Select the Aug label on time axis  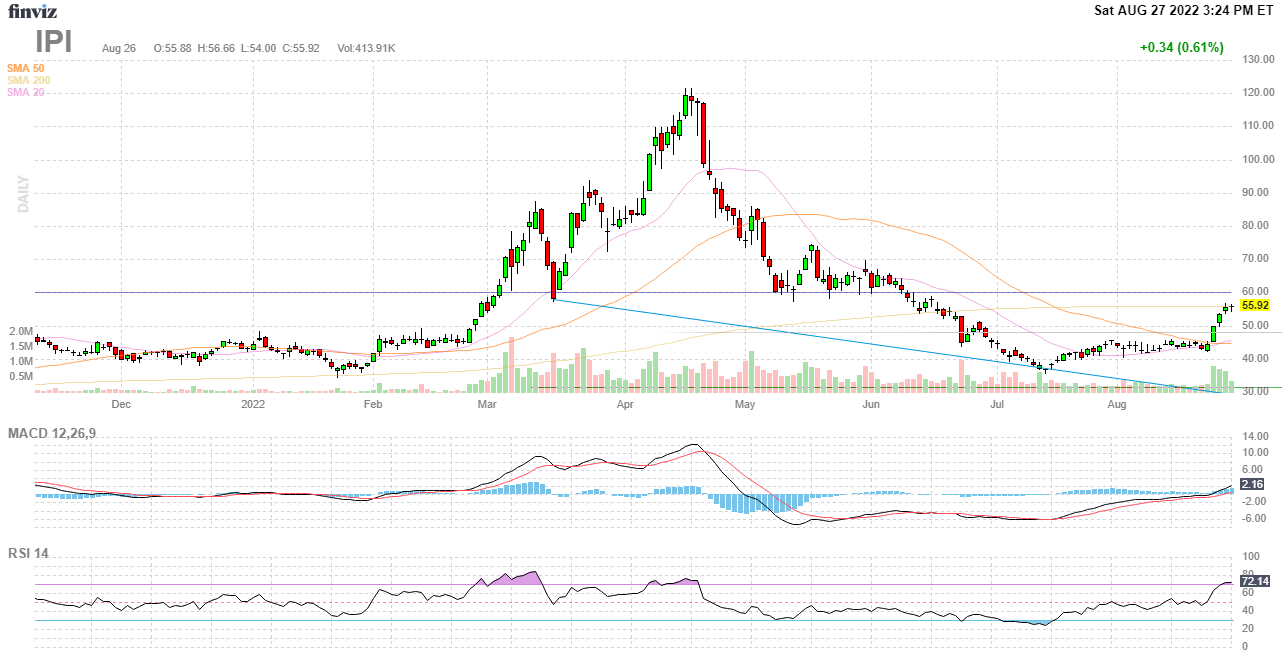(1118, 405)
